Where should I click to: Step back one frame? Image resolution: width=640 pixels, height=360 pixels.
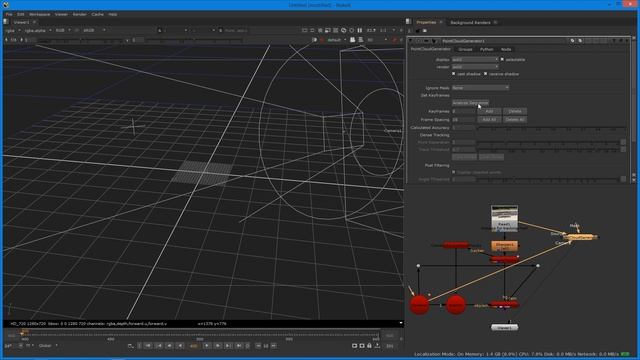170,346
